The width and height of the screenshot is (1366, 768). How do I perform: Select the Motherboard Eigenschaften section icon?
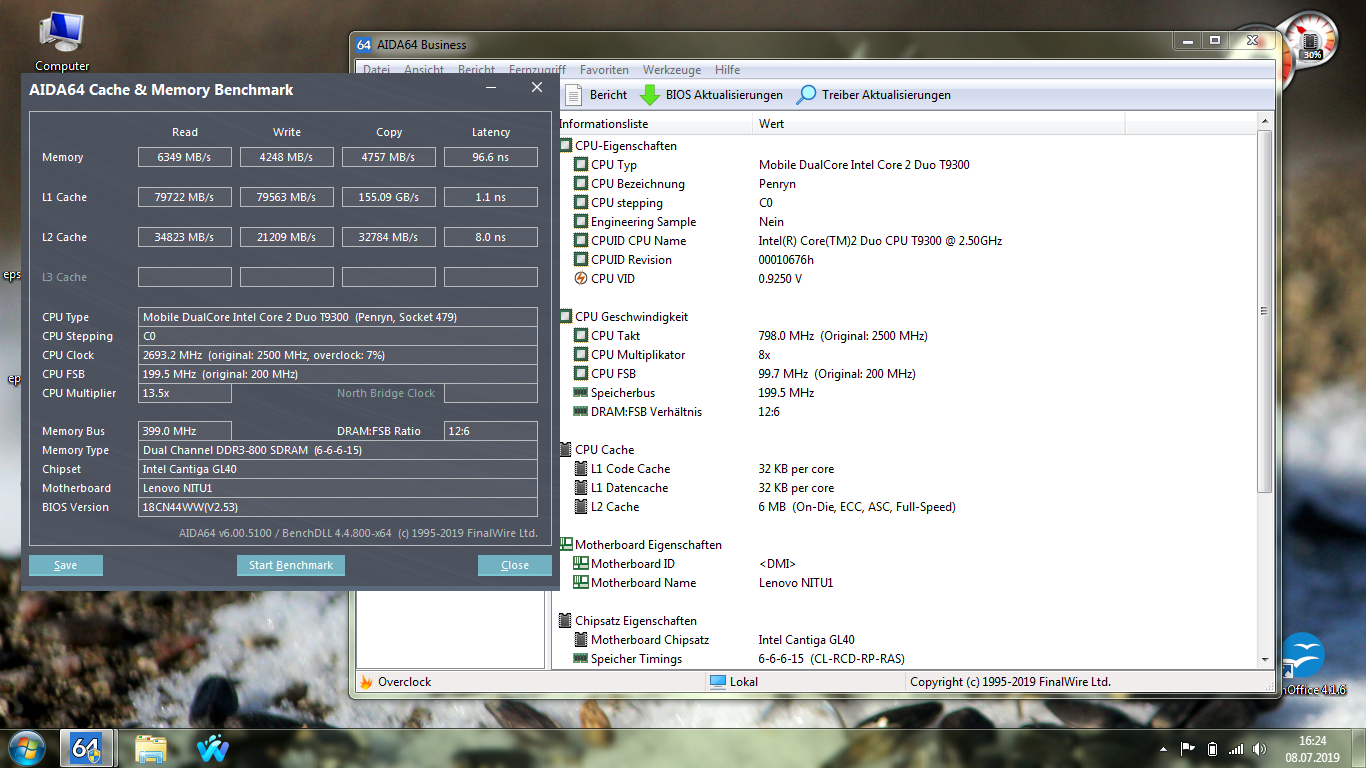click(x=565, y=545)
